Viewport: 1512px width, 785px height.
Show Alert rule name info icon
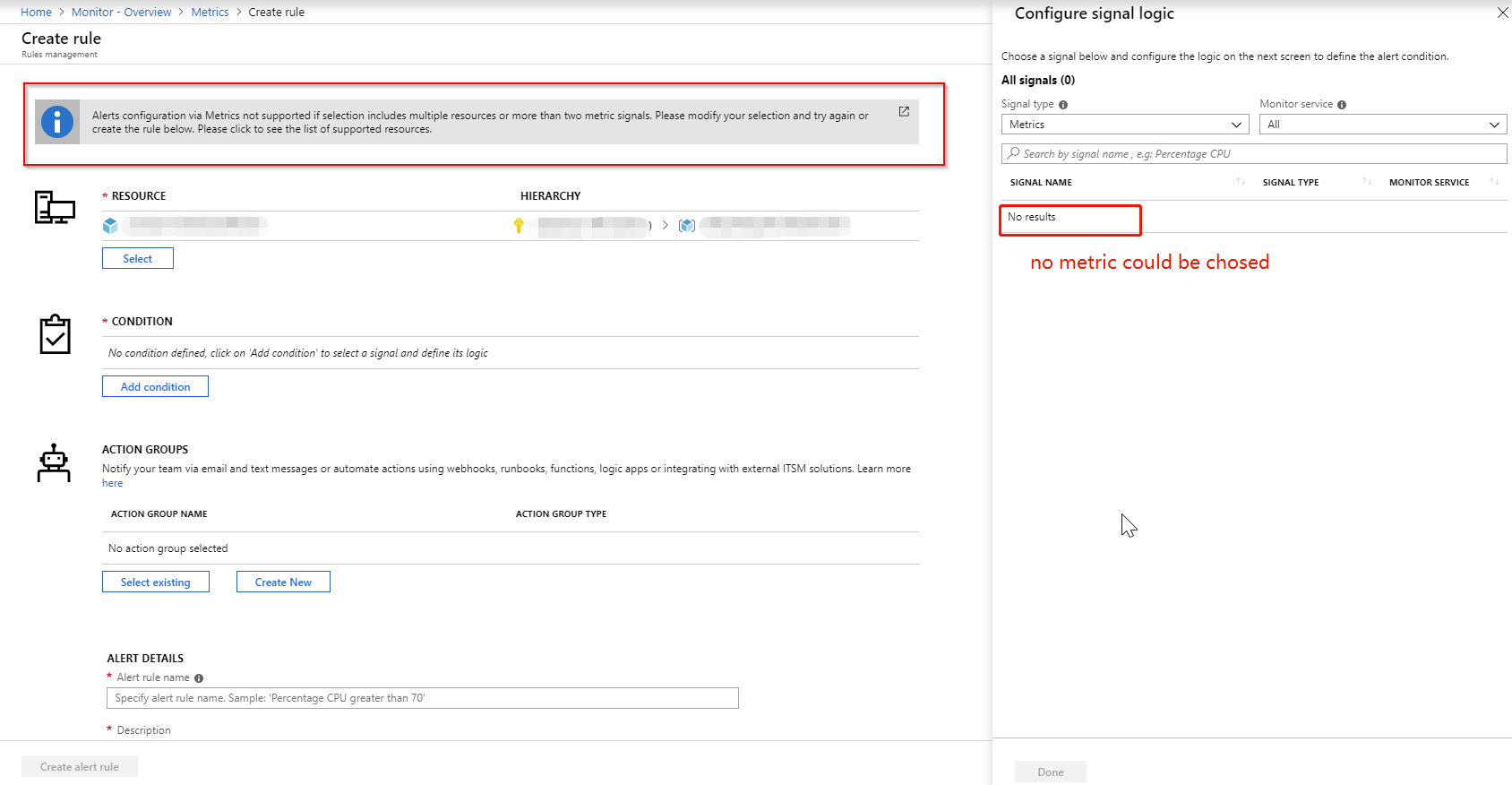point(199,678)
